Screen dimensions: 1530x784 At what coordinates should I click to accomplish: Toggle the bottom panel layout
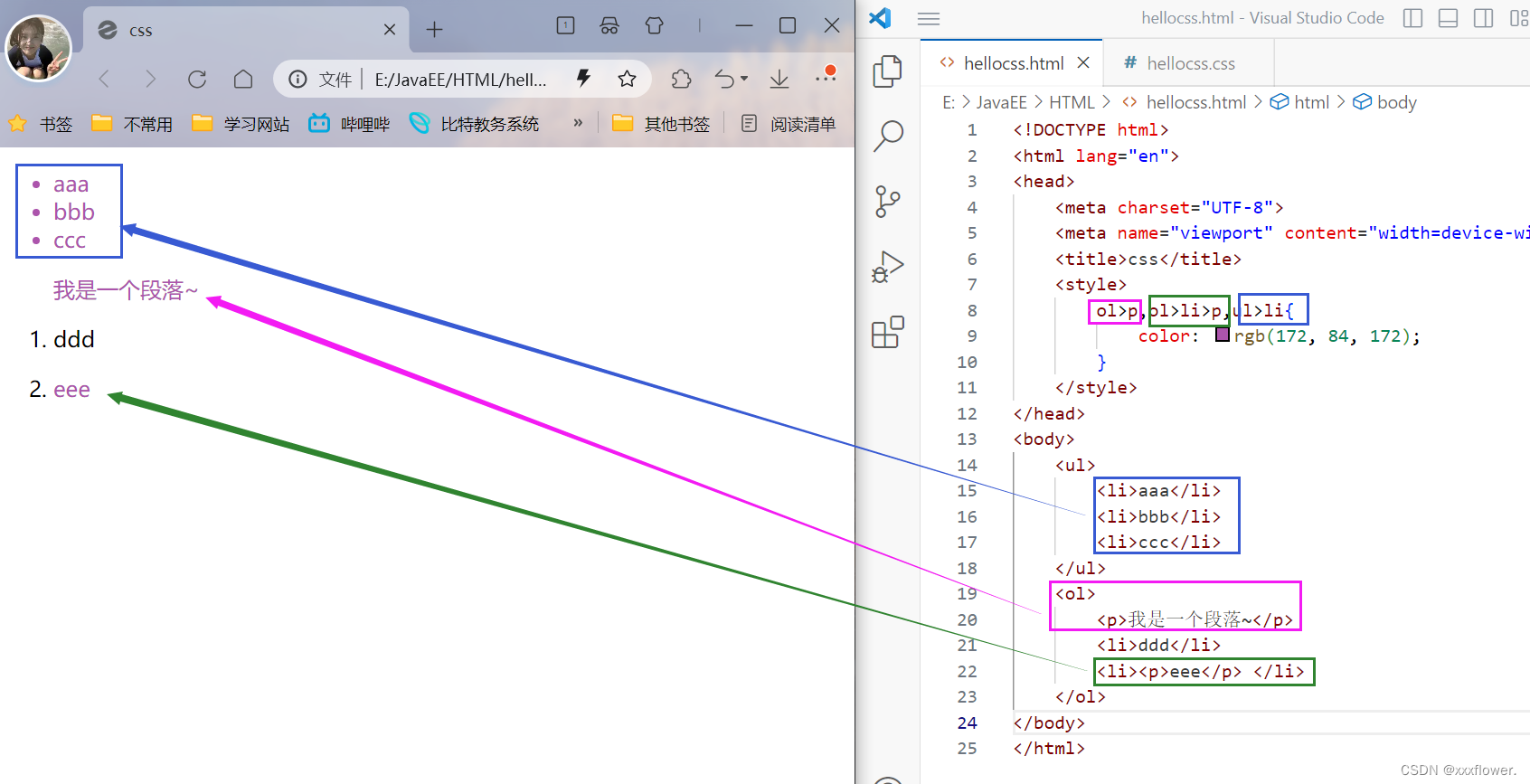(x=1448, y=18)
